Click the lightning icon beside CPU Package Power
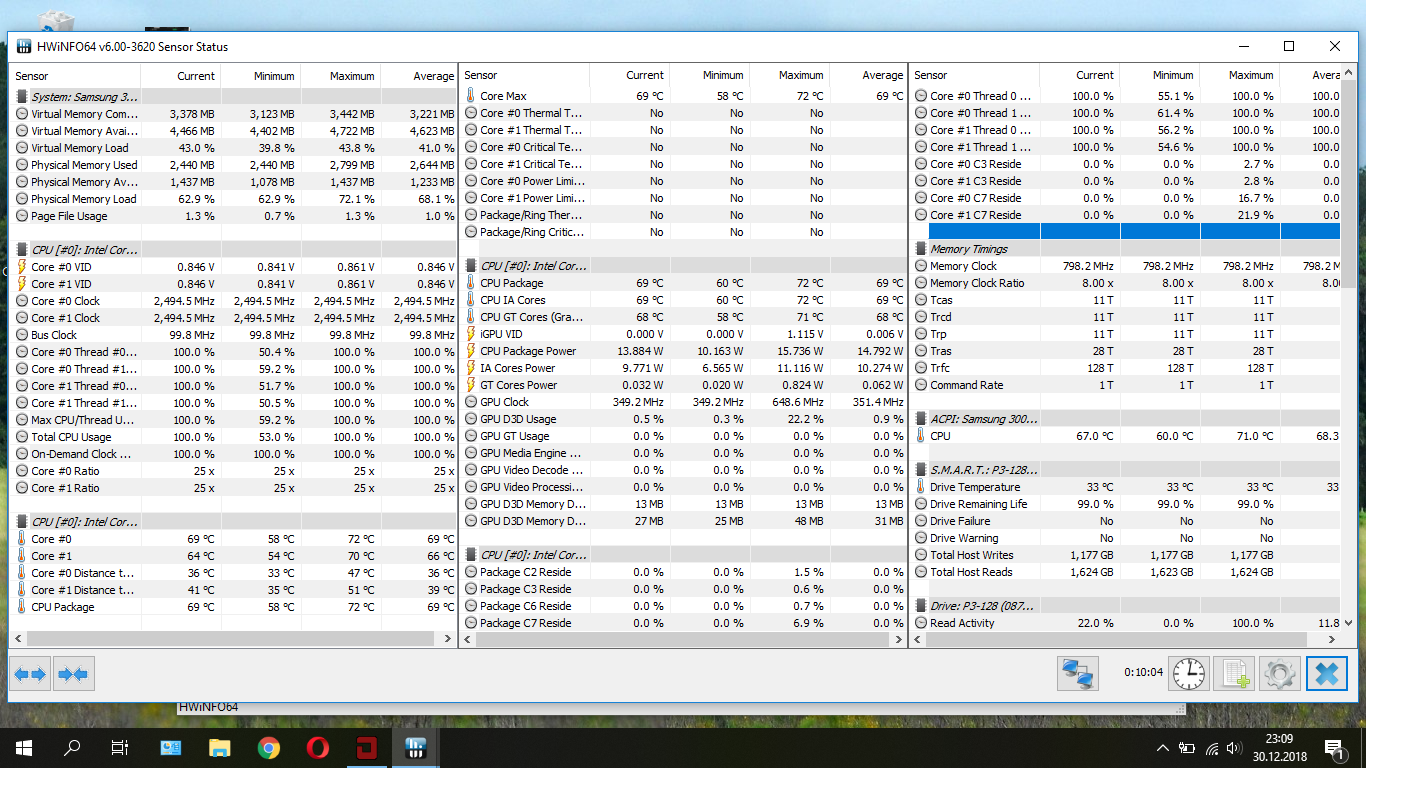 click(x=471, y=351)
